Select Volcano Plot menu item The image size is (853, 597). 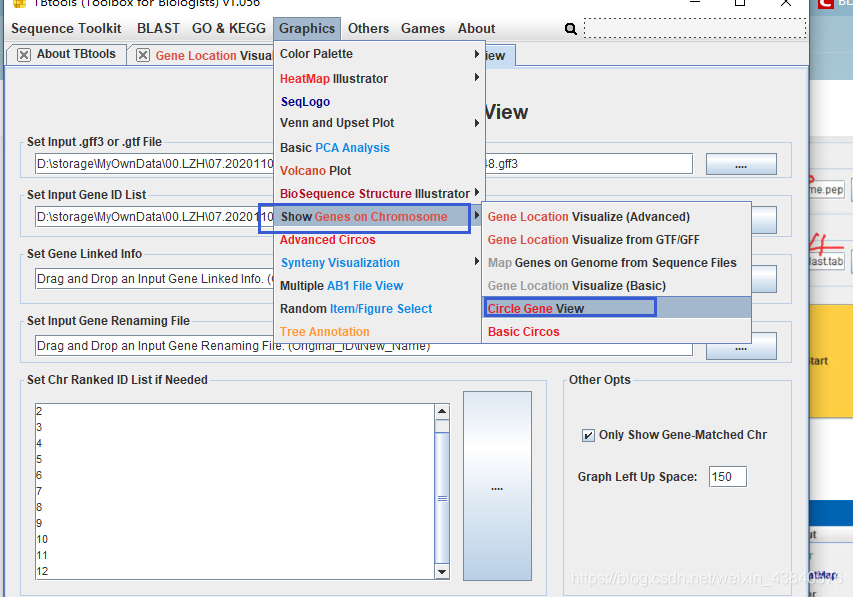[379, 170]
